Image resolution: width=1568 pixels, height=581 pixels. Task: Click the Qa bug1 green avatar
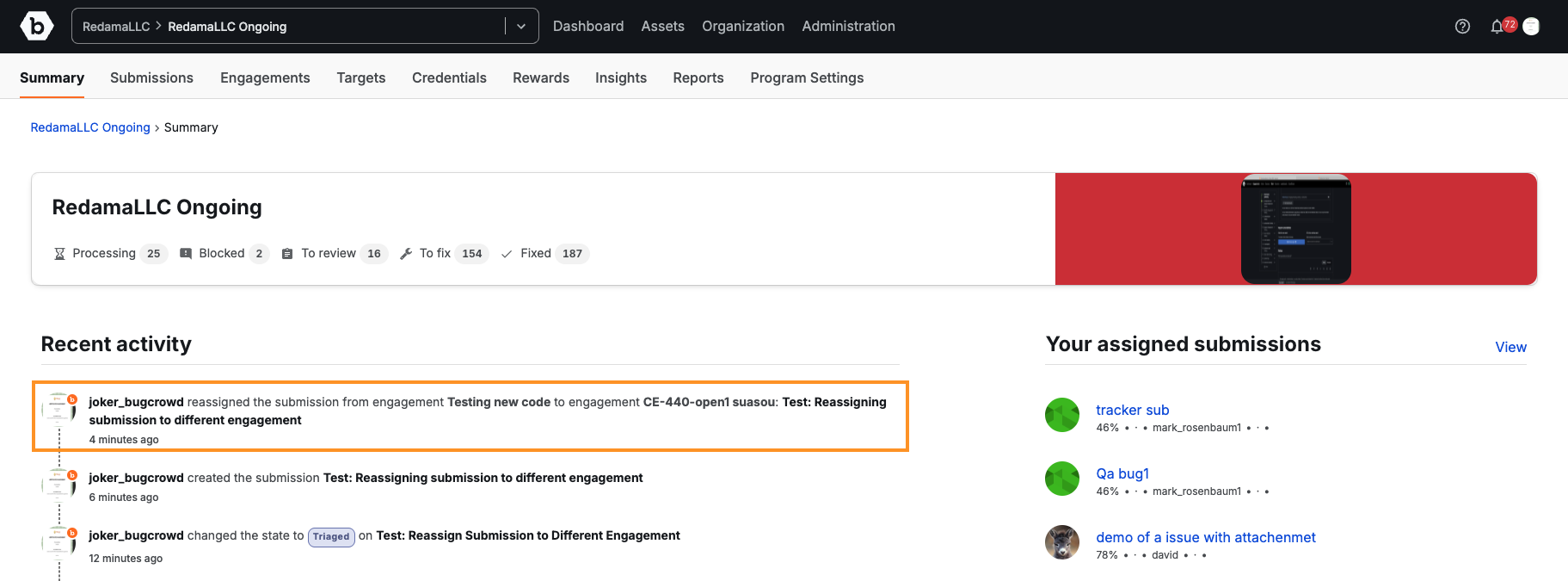click(x=1062, y=479)
